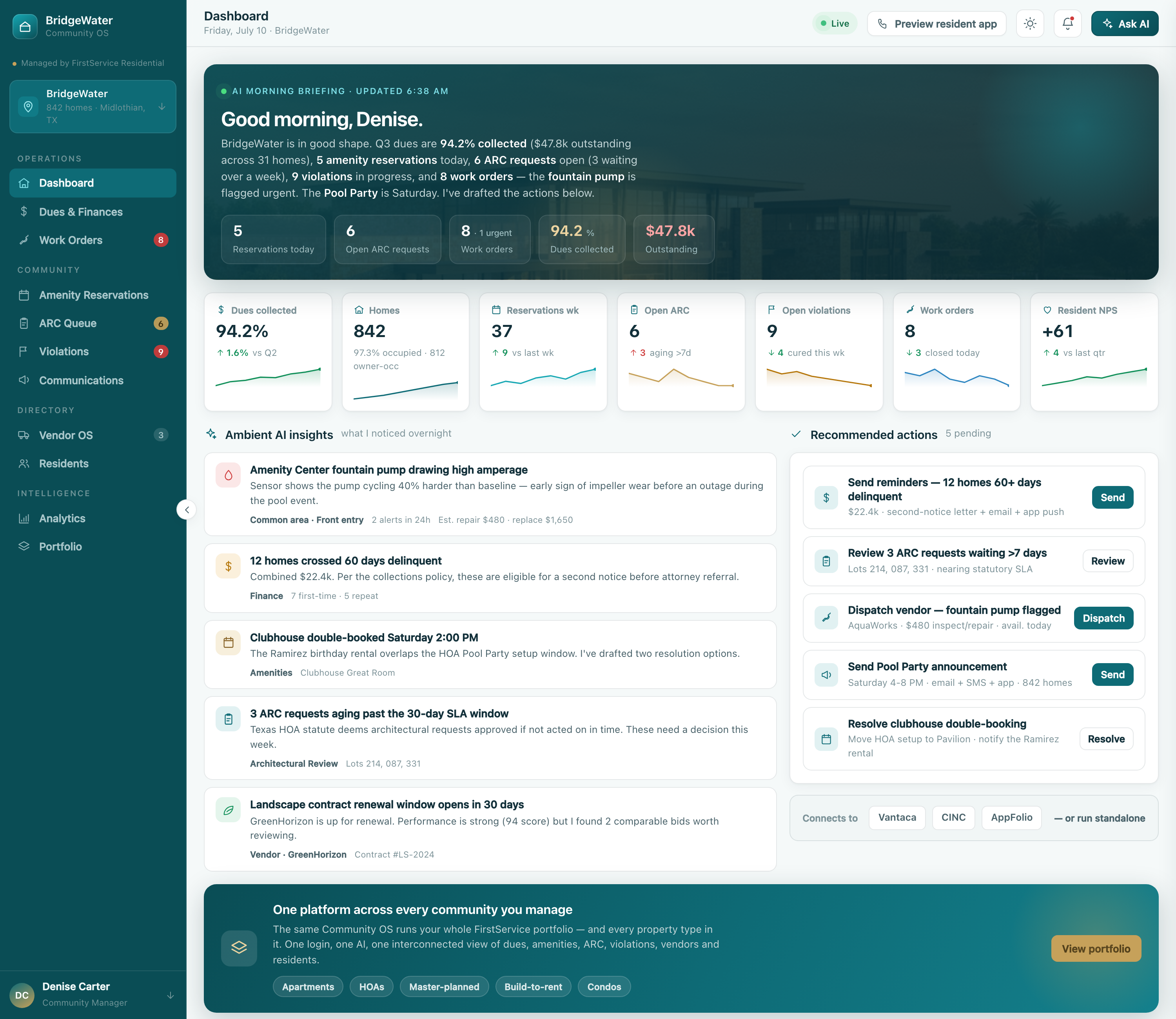
Task: Click Review for 3 ARC requests
Action: [x=1107, y=561]
